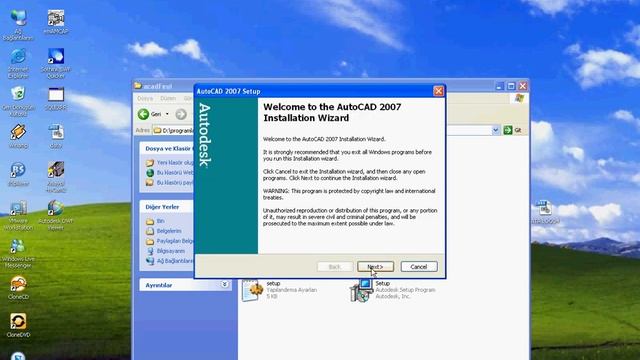Open Ağ Bağlantıları desktop icon
Viewport: 640px width, 360px height.
[18, 24]
